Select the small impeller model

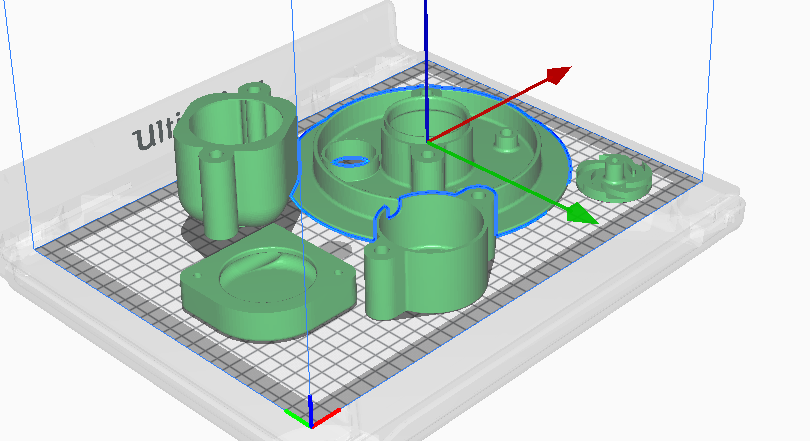(x=613, y=177)
